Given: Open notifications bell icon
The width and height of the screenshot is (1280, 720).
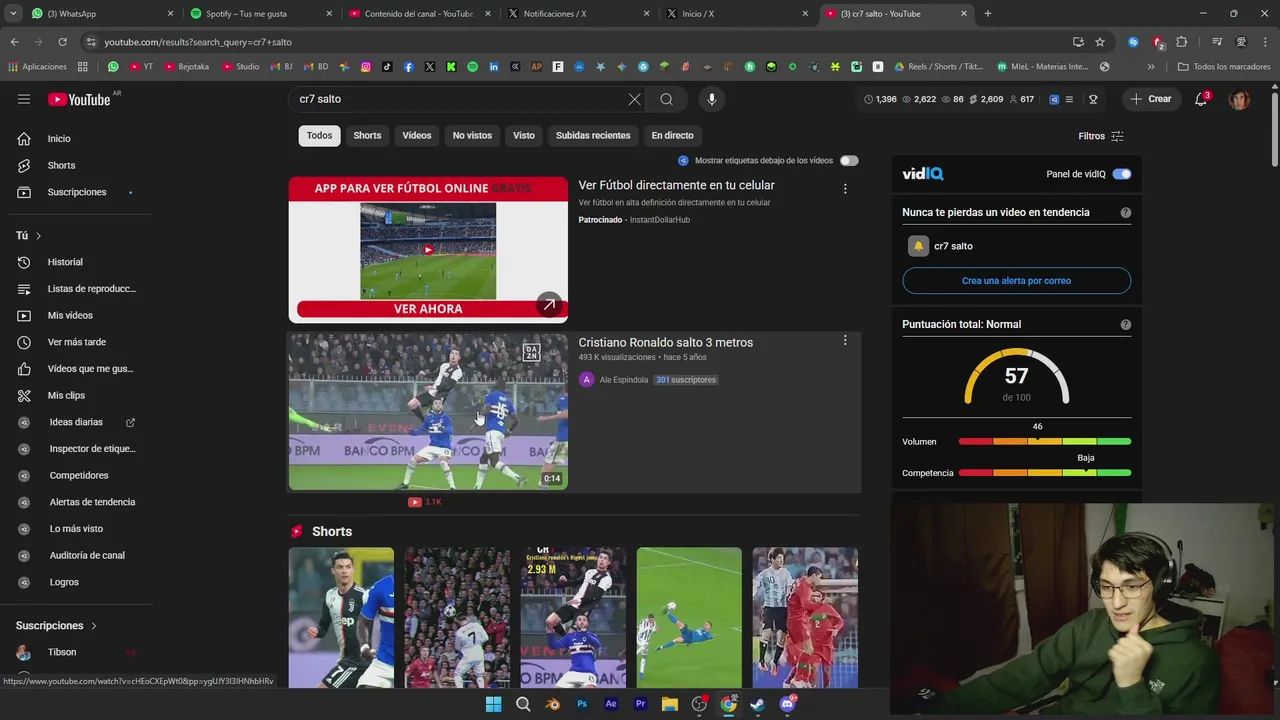Looking at the screenshot, I should (x=1201, y=99).
